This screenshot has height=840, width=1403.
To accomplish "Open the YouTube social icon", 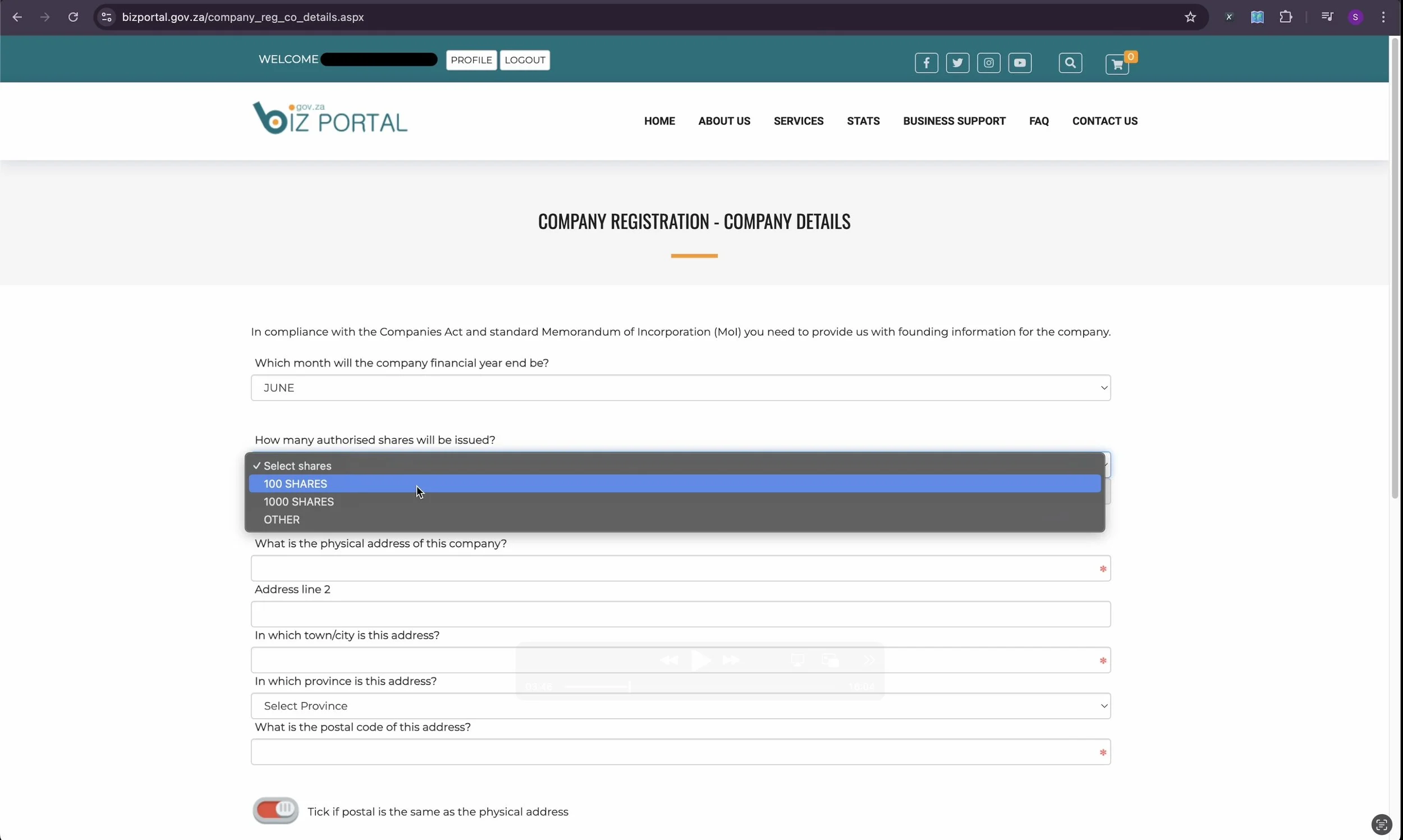I will pos(1019,63).
